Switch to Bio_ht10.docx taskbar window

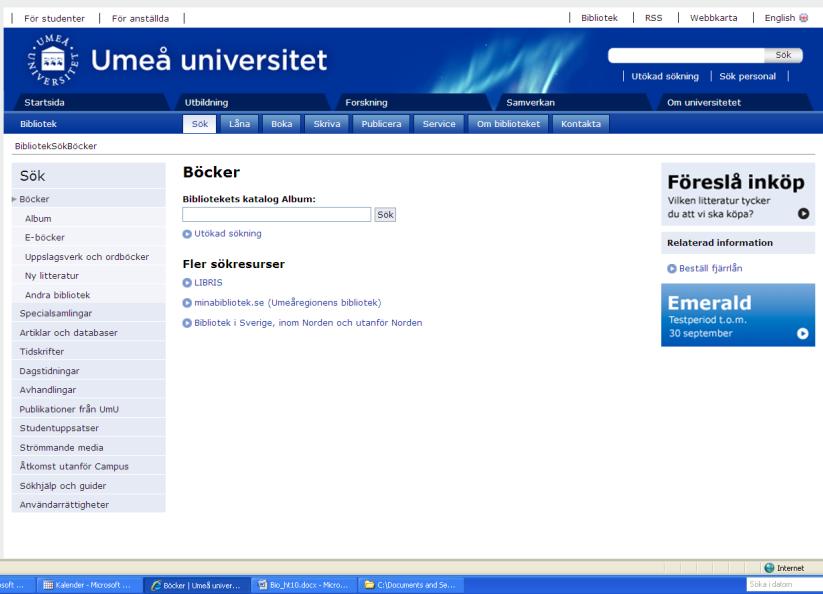(304, 585)
